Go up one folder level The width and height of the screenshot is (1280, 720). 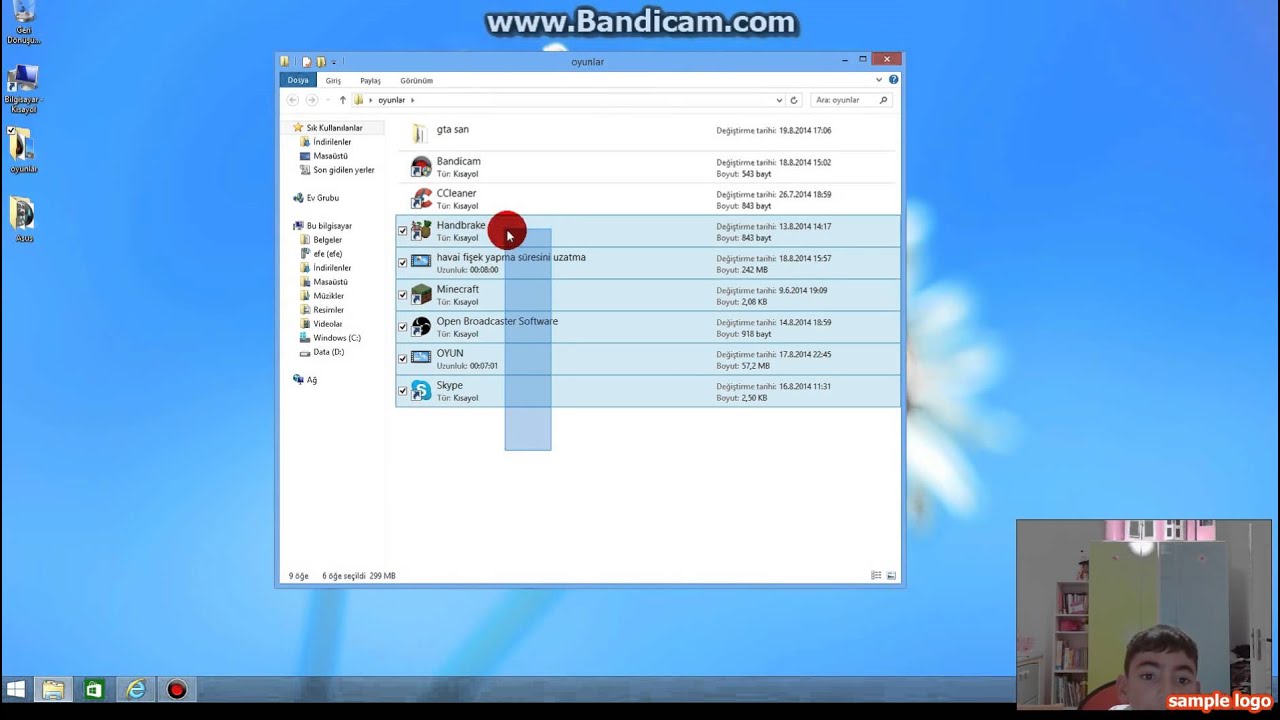[342, 100]
